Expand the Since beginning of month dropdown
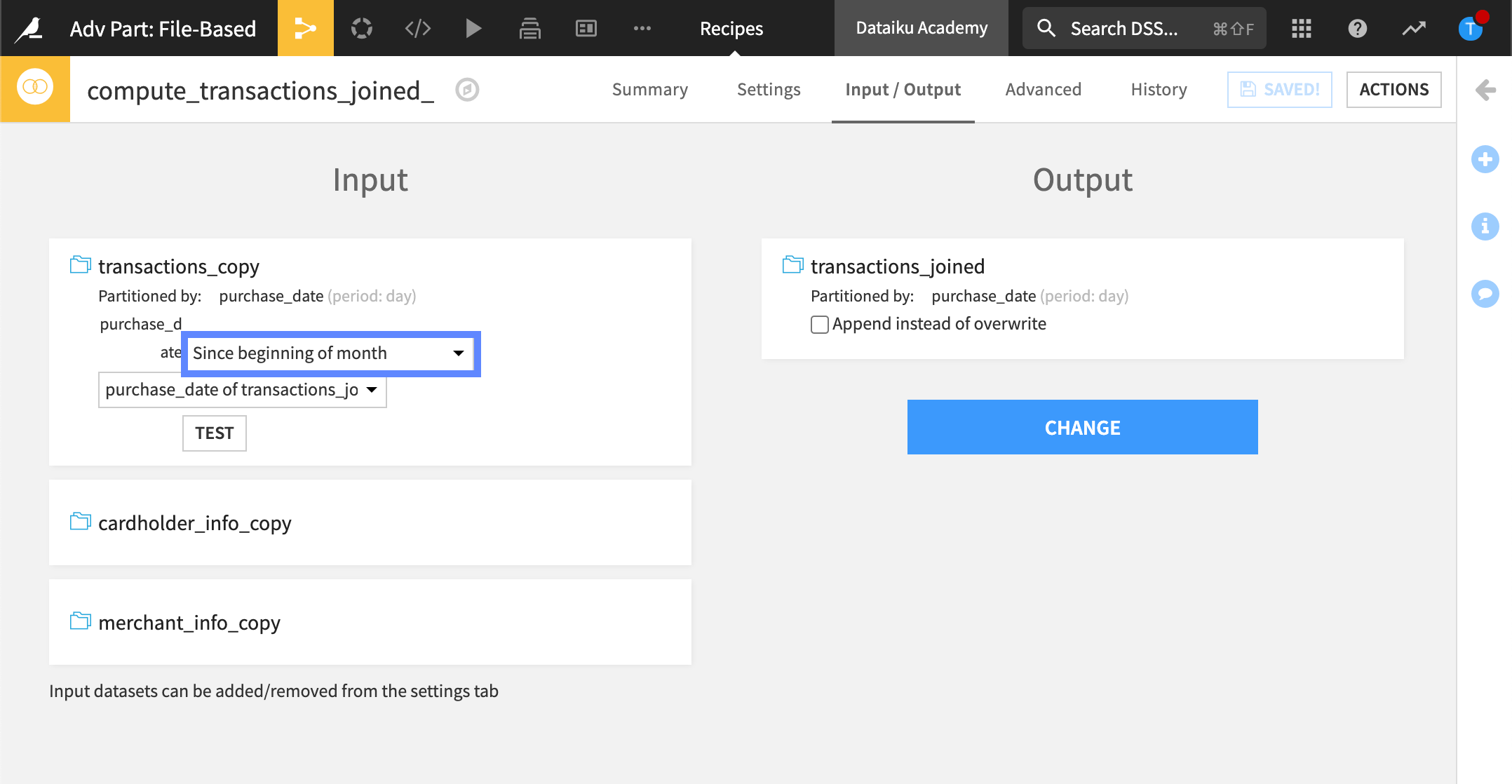This screenshot has height=784, width=1512. tap(330, 353)
